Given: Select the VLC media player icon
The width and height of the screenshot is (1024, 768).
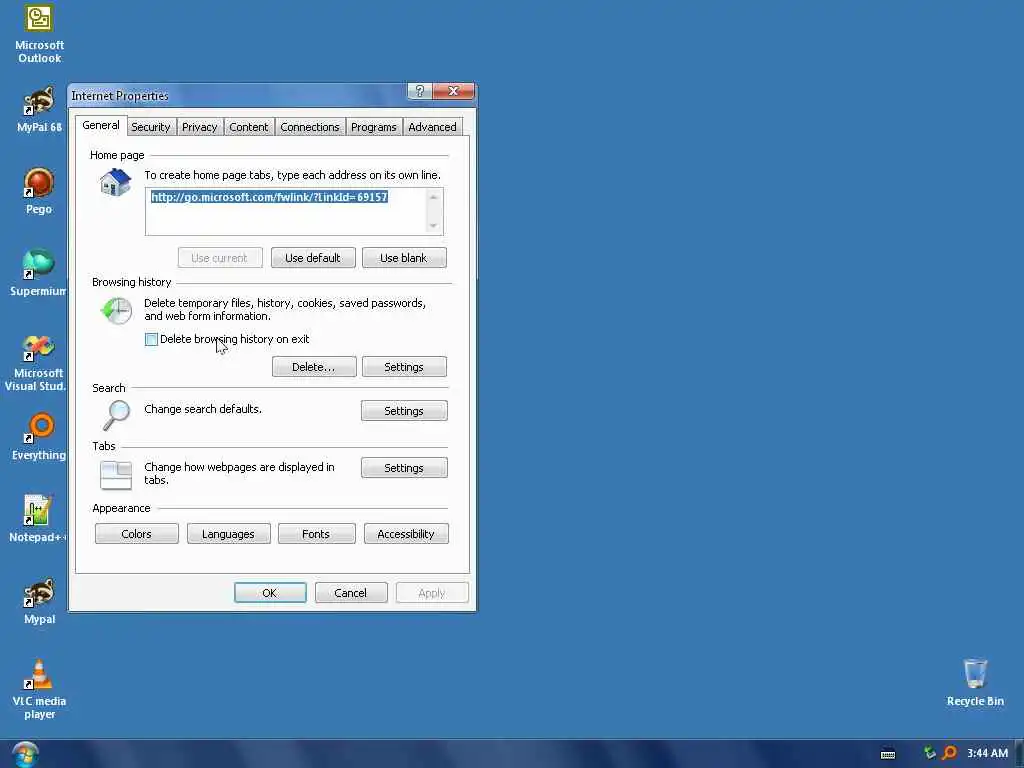Looking at the screenshot, I should pyautogui.click(x=39, y=689).
